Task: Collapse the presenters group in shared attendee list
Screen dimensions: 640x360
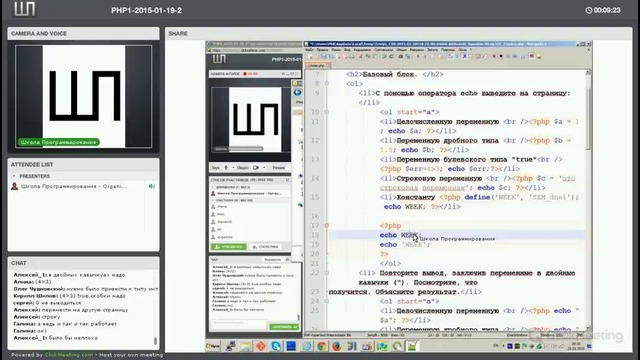Action: click(x=213, y=187)
